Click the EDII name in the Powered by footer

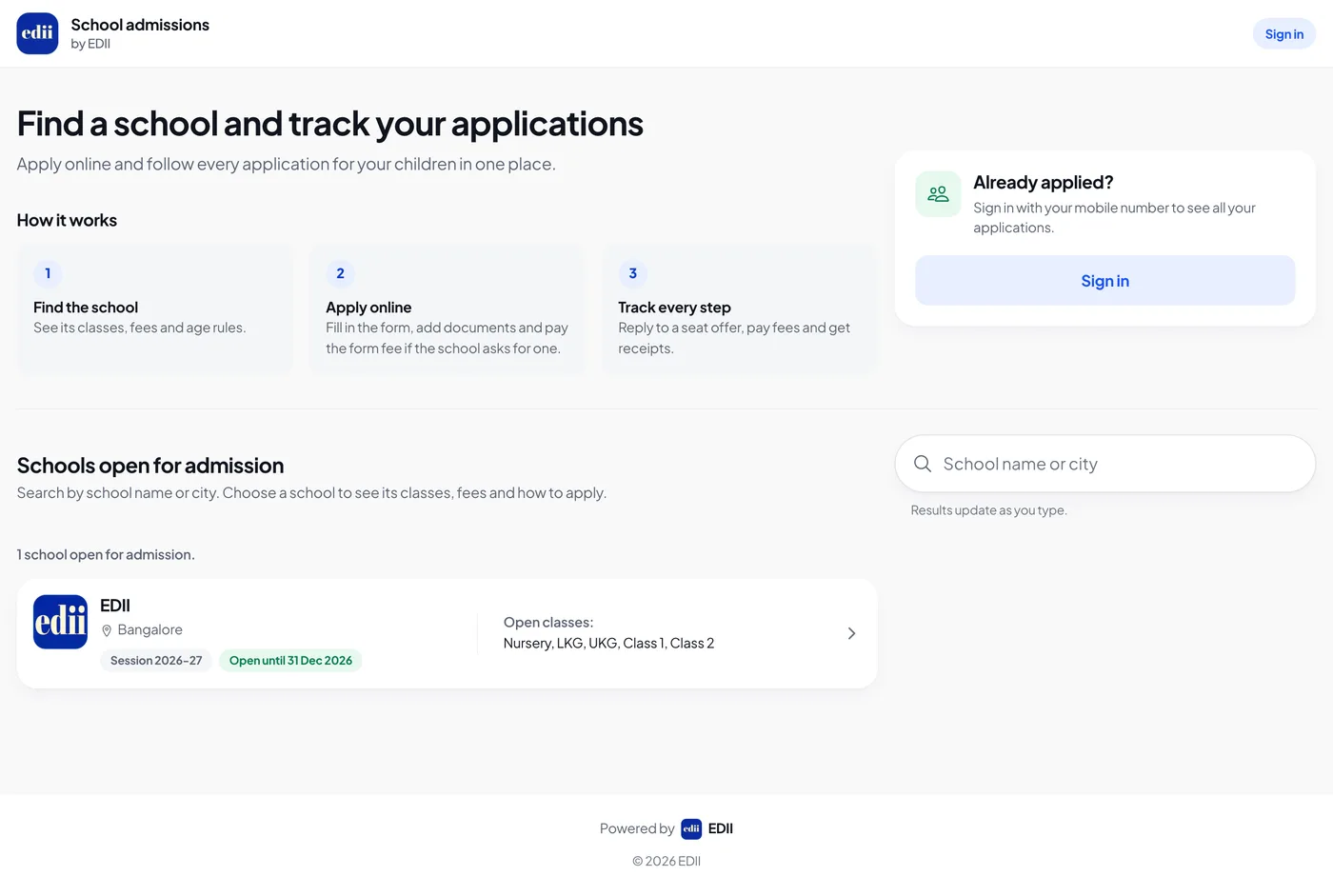pyautogui.click(x=721, y=828)
